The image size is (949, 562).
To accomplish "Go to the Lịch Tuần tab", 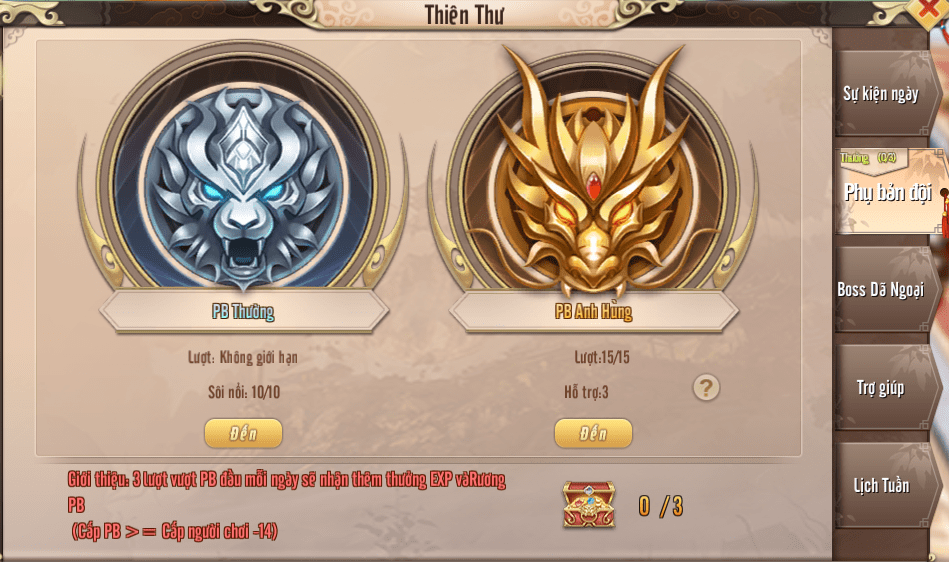I will [881, 485].
